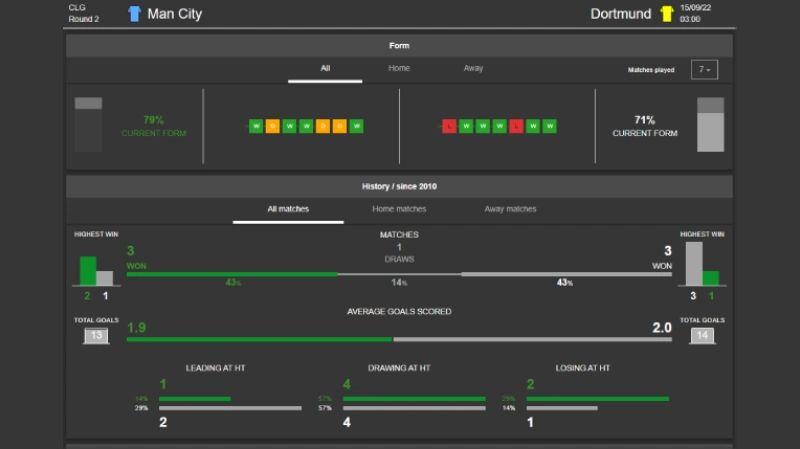Click the LEADING AT HT label

pyautogui.click(x=215, y=368)
